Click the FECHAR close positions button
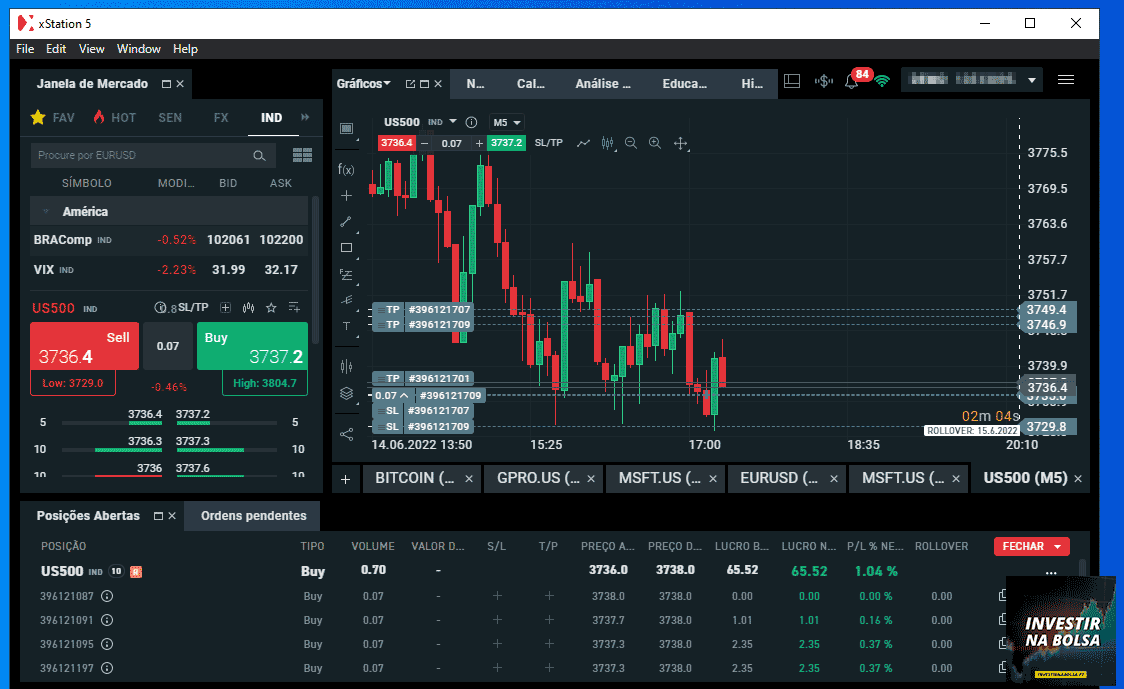This screenshot has width=1124, height=689. 1023,546
